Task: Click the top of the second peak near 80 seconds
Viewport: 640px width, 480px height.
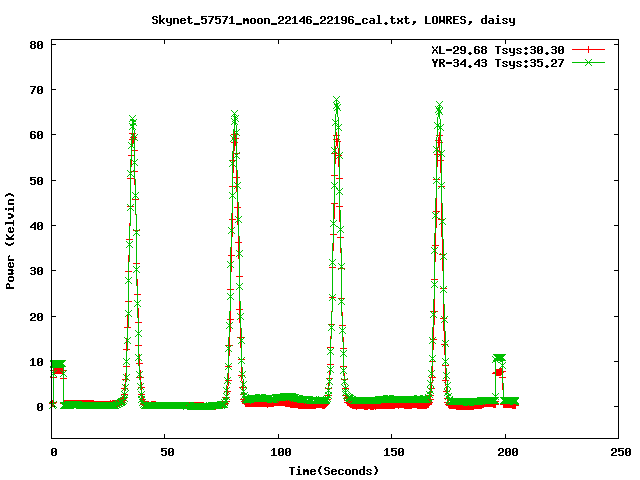Action: (x=235, y=114)
